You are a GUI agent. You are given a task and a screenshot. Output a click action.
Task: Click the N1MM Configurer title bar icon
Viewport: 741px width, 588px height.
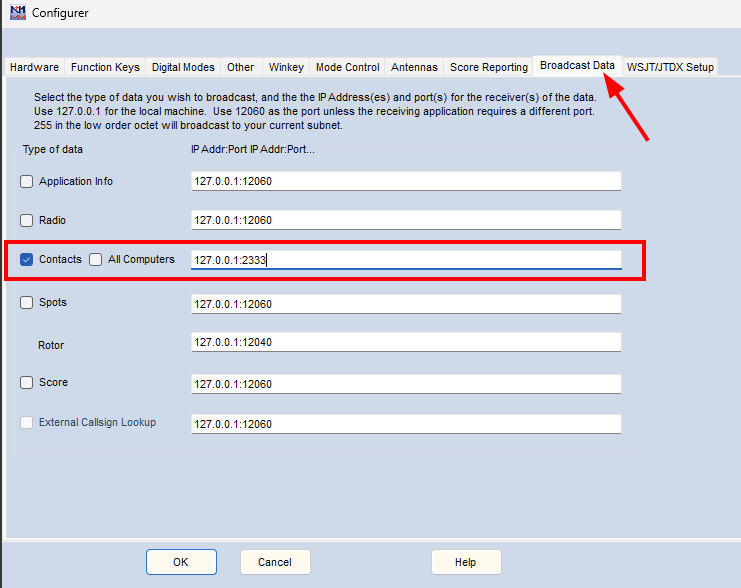pos(17,13)
